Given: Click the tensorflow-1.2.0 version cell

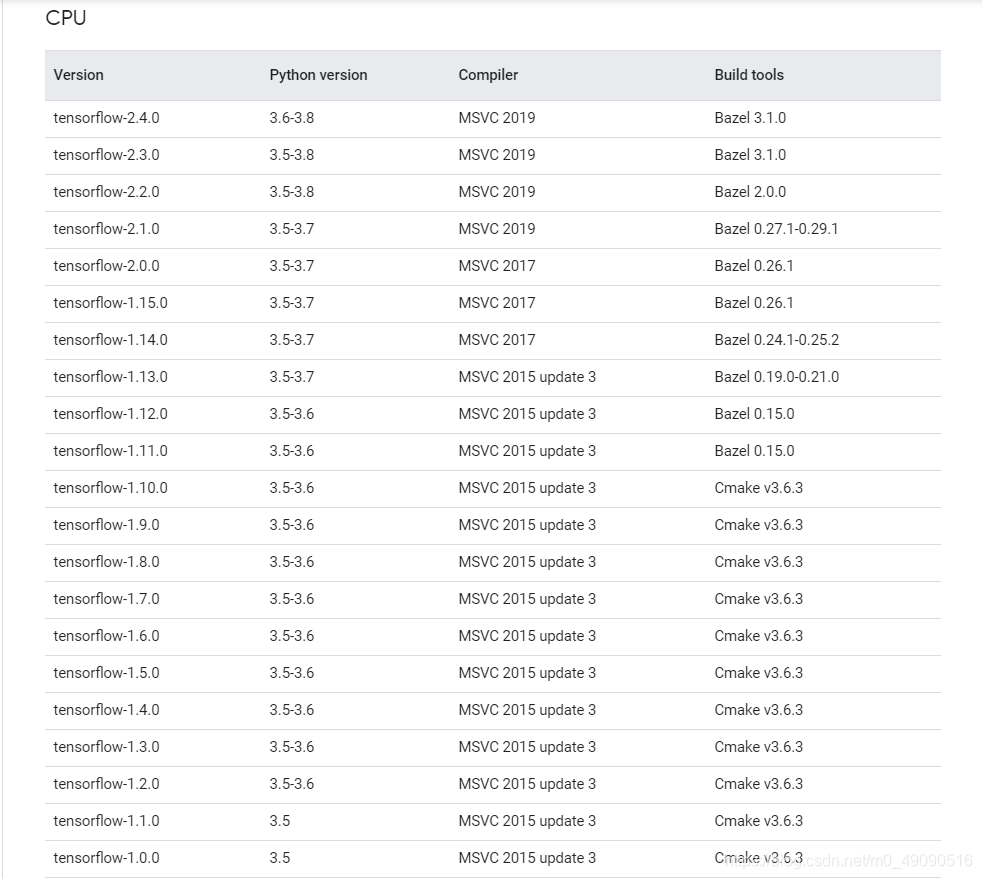Looking at the screenshot, I should [106, 783].
